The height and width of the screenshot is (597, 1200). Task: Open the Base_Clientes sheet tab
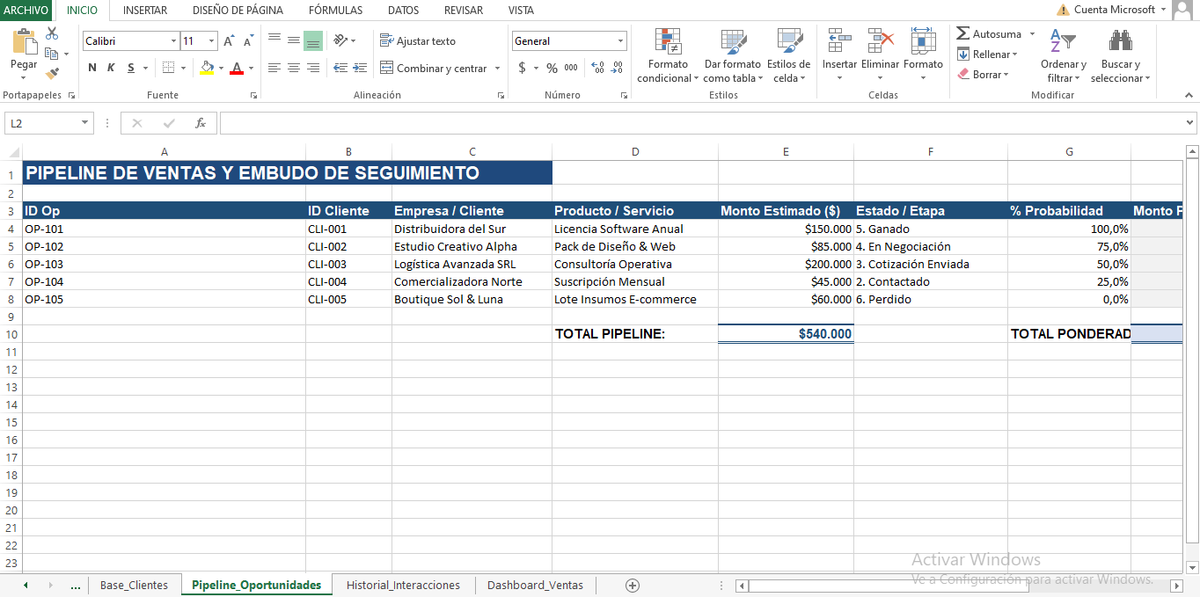point(134,585)
